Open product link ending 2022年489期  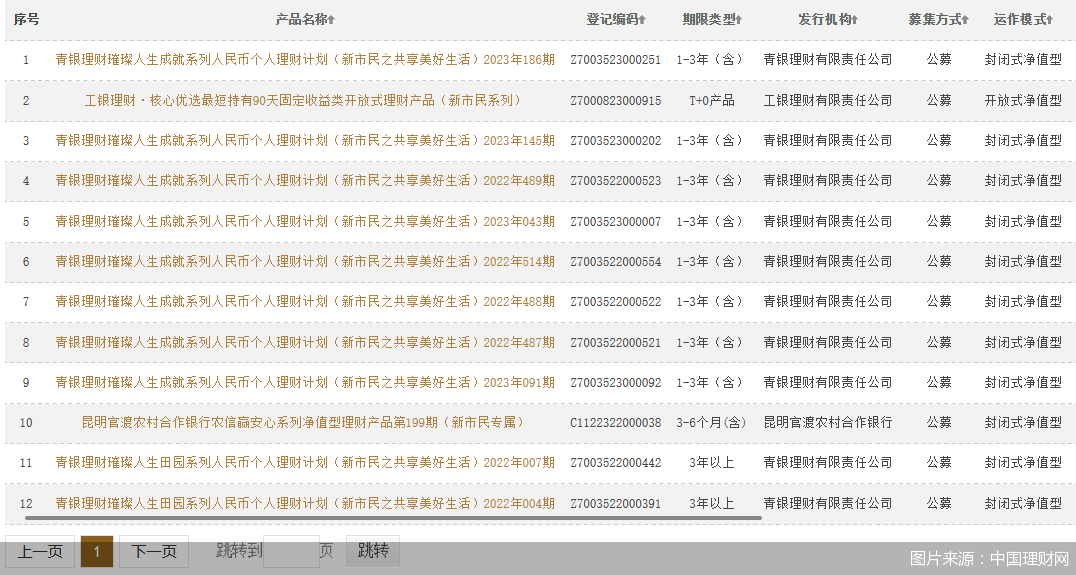pos(305,181)
